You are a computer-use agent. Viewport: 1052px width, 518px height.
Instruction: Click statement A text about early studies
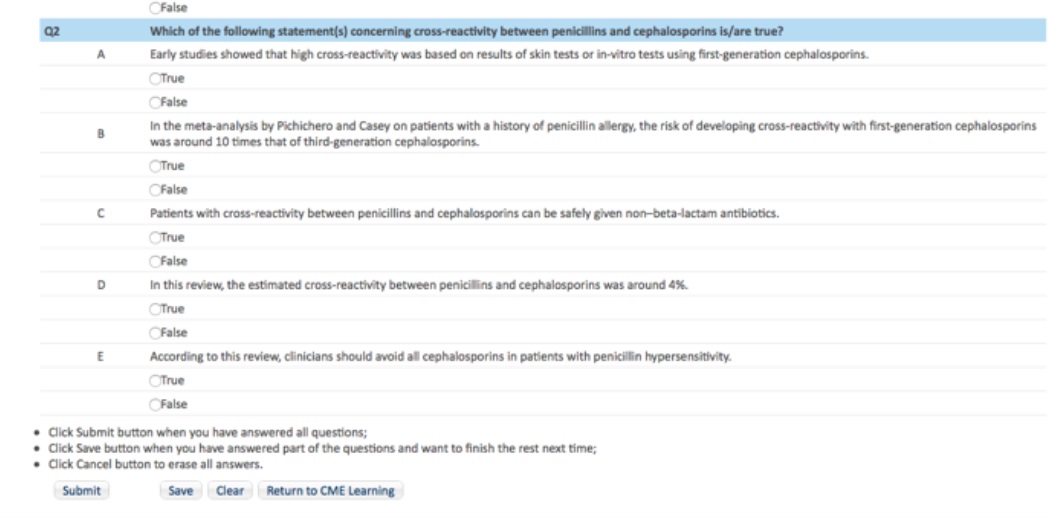pyautogui.click(x=509, y=55)
